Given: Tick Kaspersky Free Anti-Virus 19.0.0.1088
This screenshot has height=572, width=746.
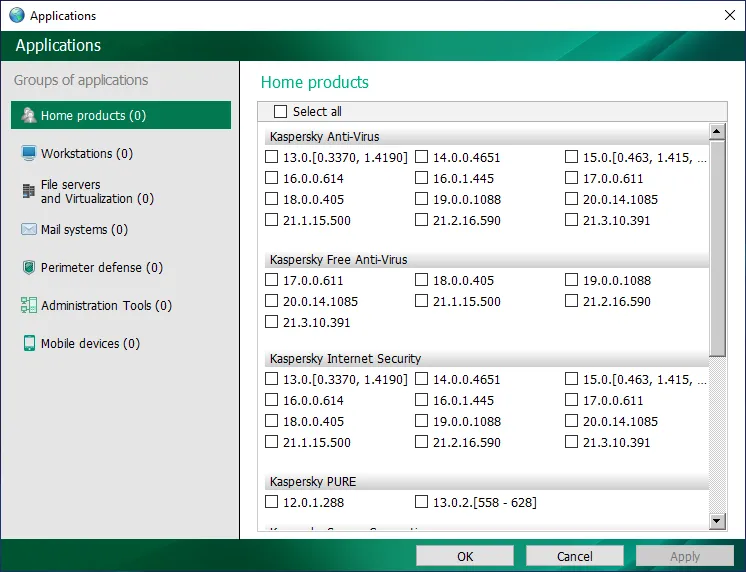Looking at the screenshot, I should pos(571,280).
